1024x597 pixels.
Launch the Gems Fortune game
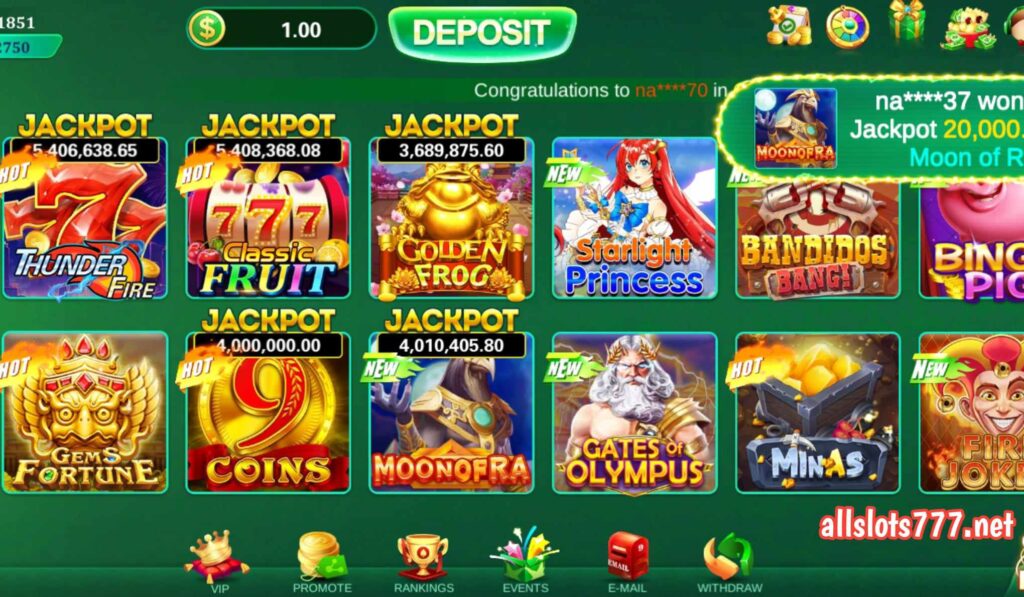click(x=85, y=412)
